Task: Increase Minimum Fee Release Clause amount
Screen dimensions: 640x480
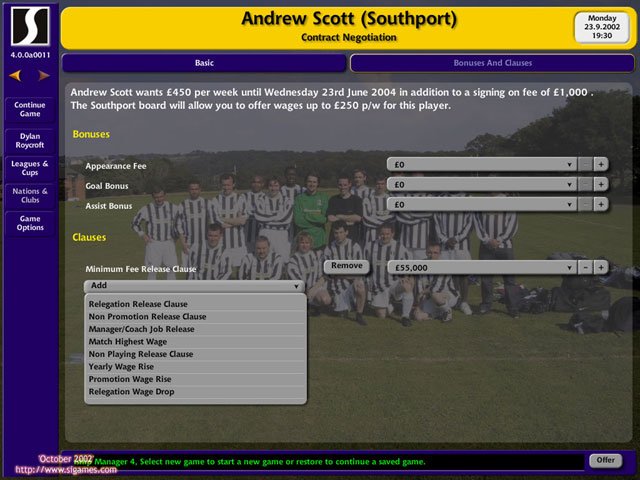Action: (601, 268)
